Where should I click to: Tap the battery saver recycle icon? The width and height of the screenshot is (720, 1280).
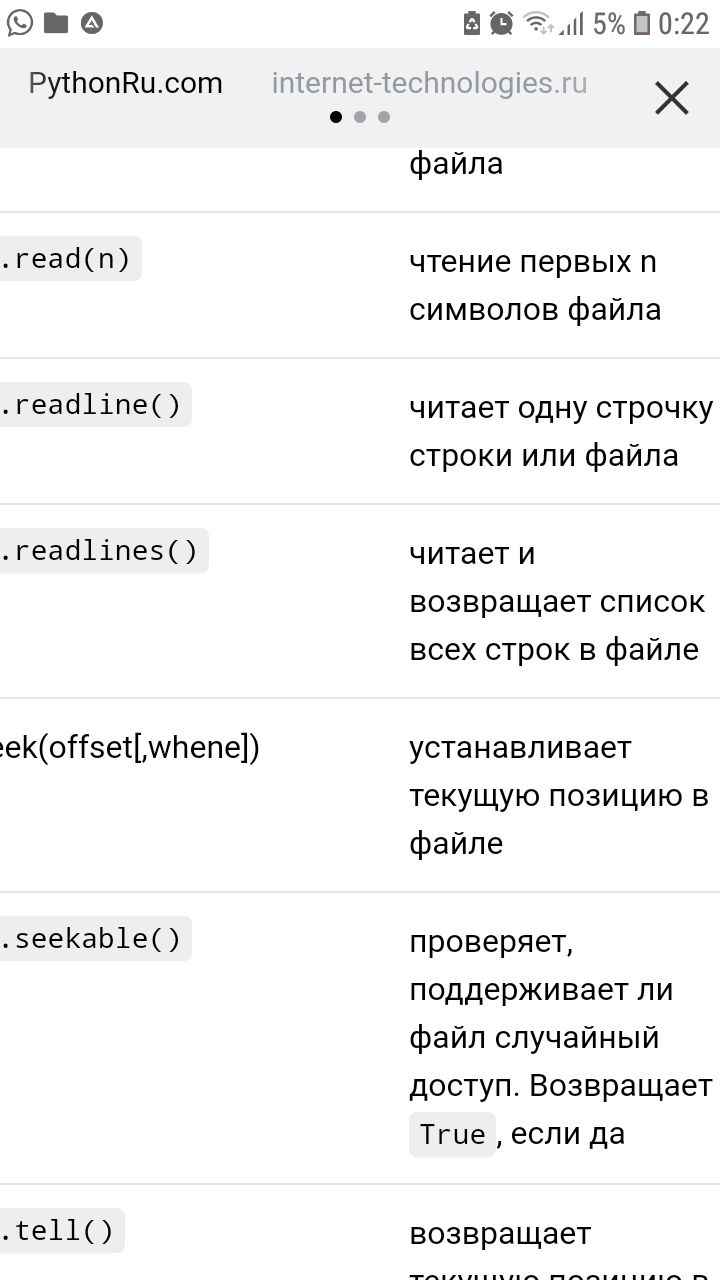pos(472,23)
